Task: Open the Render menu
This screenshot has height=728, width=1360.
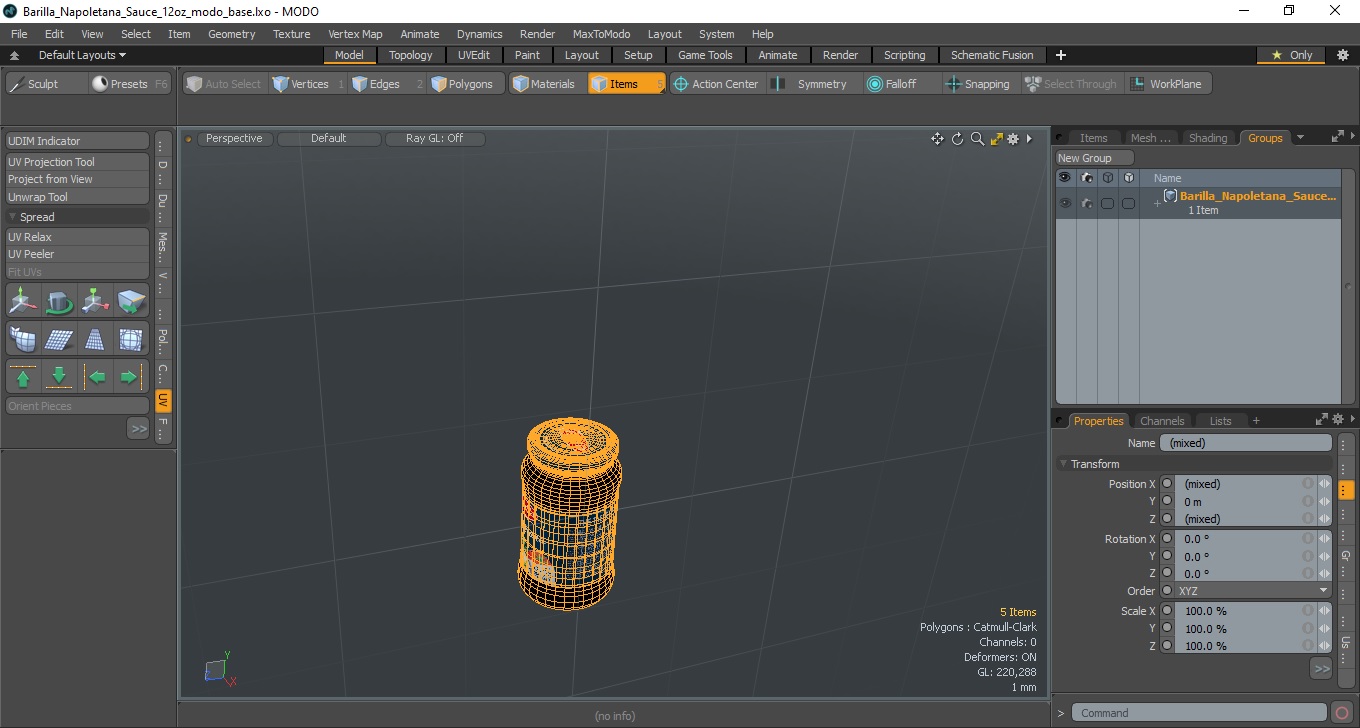Action: [537, 34]
